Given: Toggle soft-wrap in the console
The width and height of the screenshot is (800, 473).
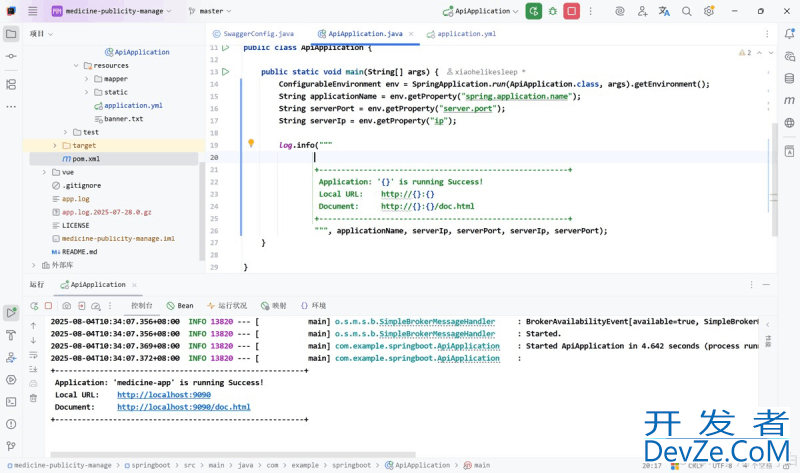Looking at the screenshot, I should (x=33, y=355).
